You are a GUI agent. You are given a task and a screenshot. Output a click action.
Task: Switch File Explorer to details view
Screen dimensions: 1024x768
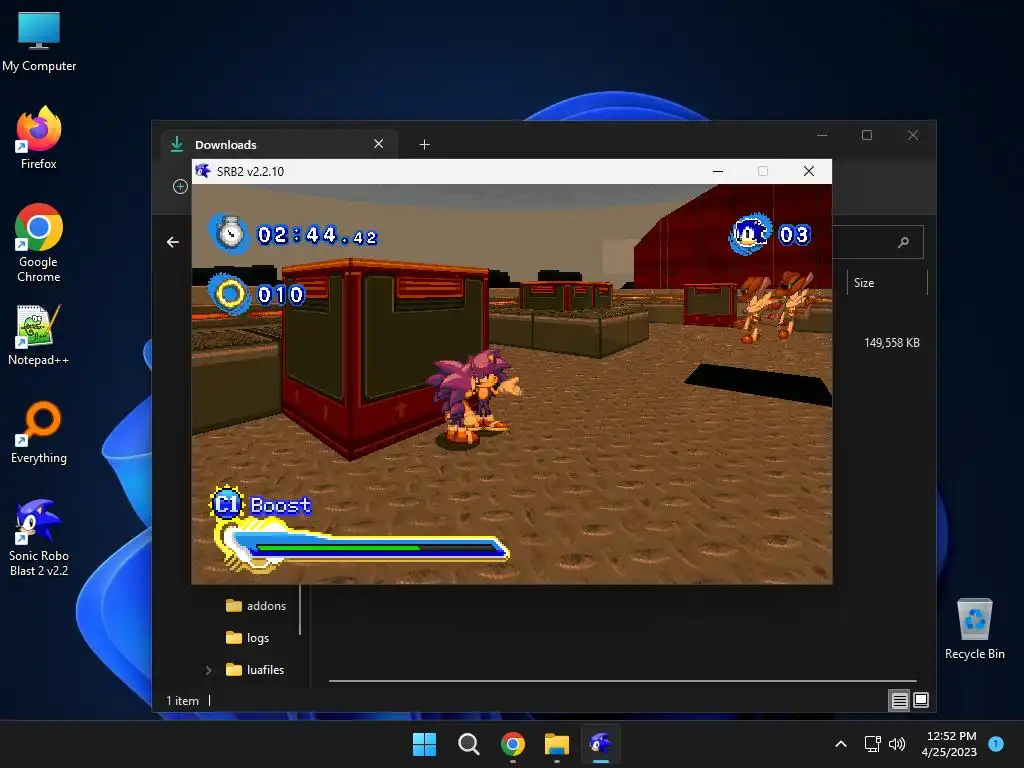(899, 701)
